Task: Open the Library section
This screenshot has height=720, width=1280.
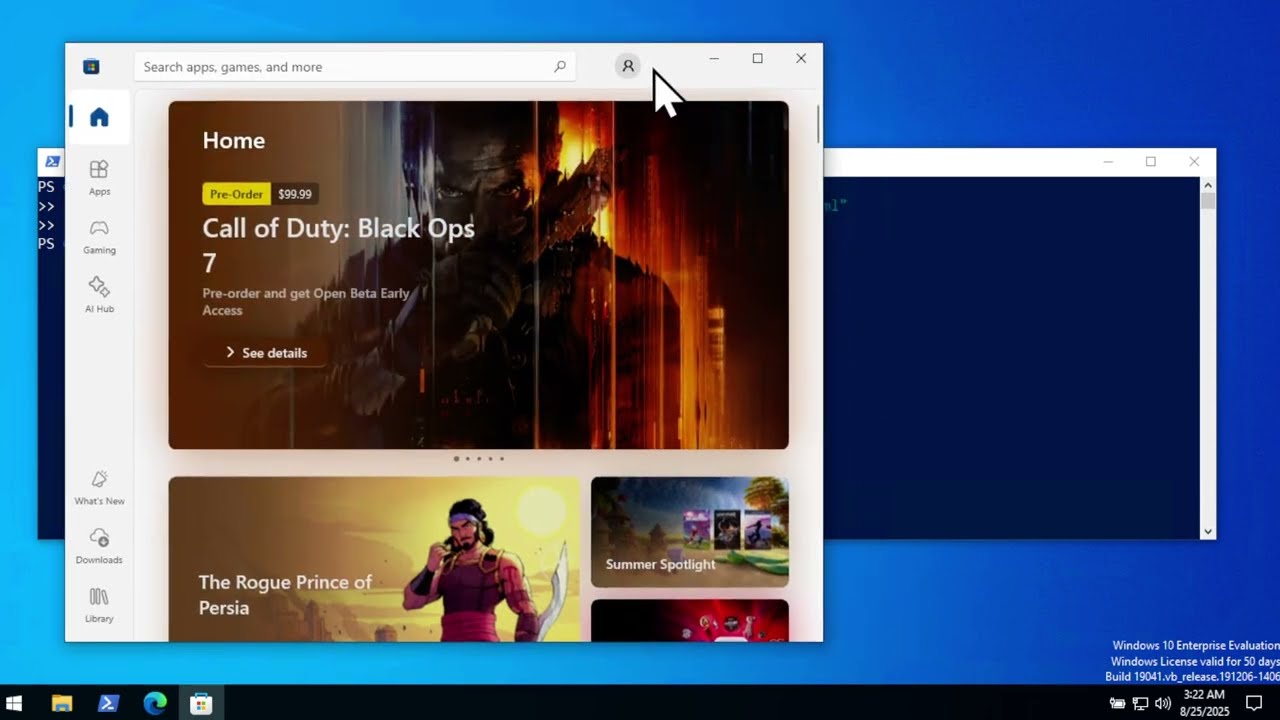Action: (x=99, y=605)
